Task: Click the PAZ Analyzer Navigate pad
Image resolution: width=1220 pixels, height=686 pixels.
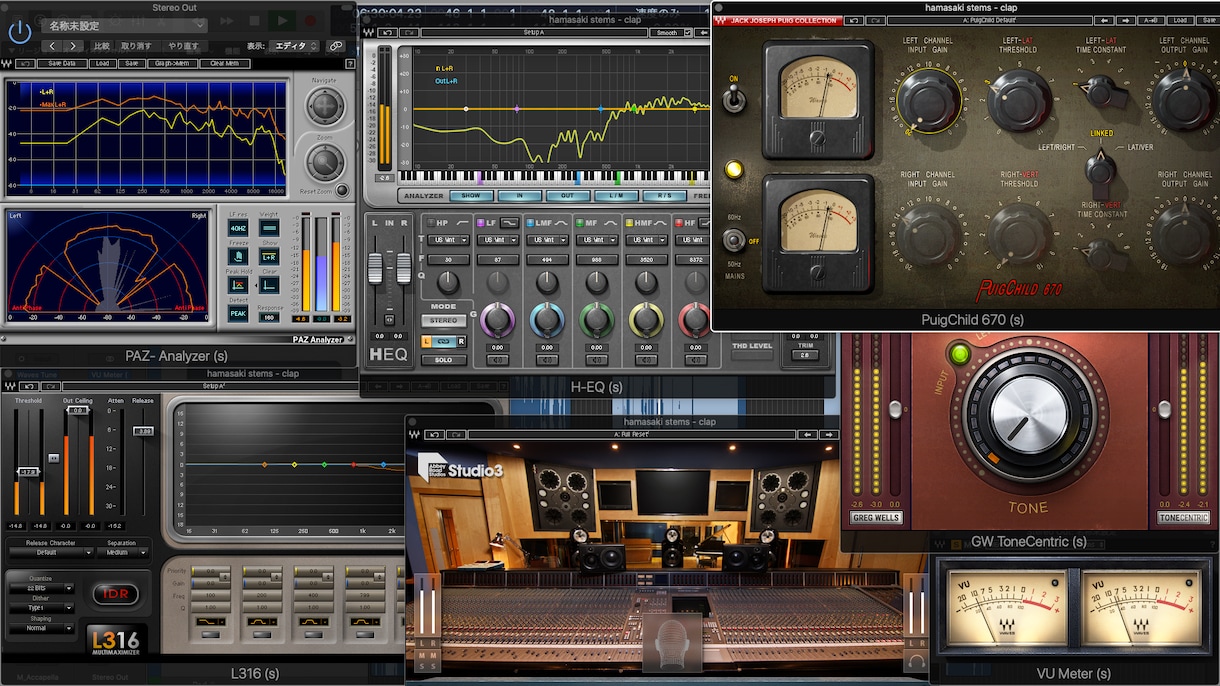Action: [x=324, y=106]
